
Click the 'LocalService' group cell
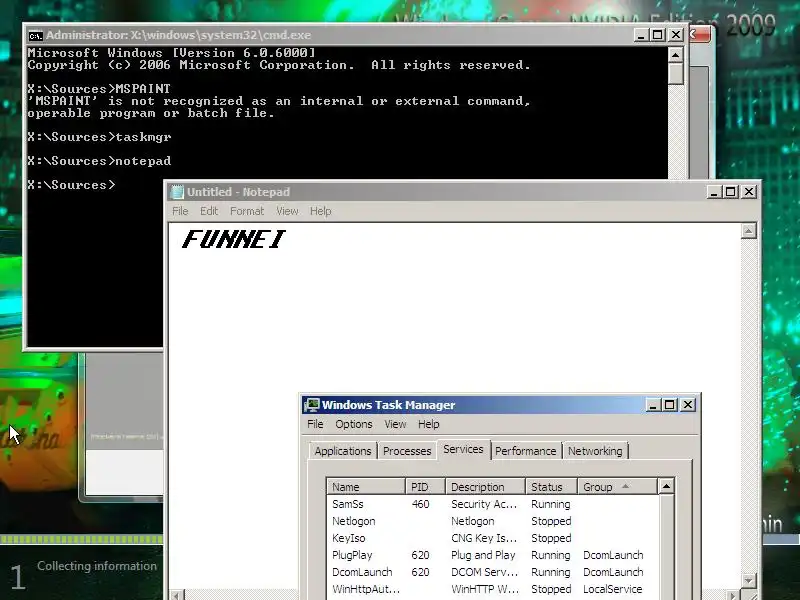[612, 589]
